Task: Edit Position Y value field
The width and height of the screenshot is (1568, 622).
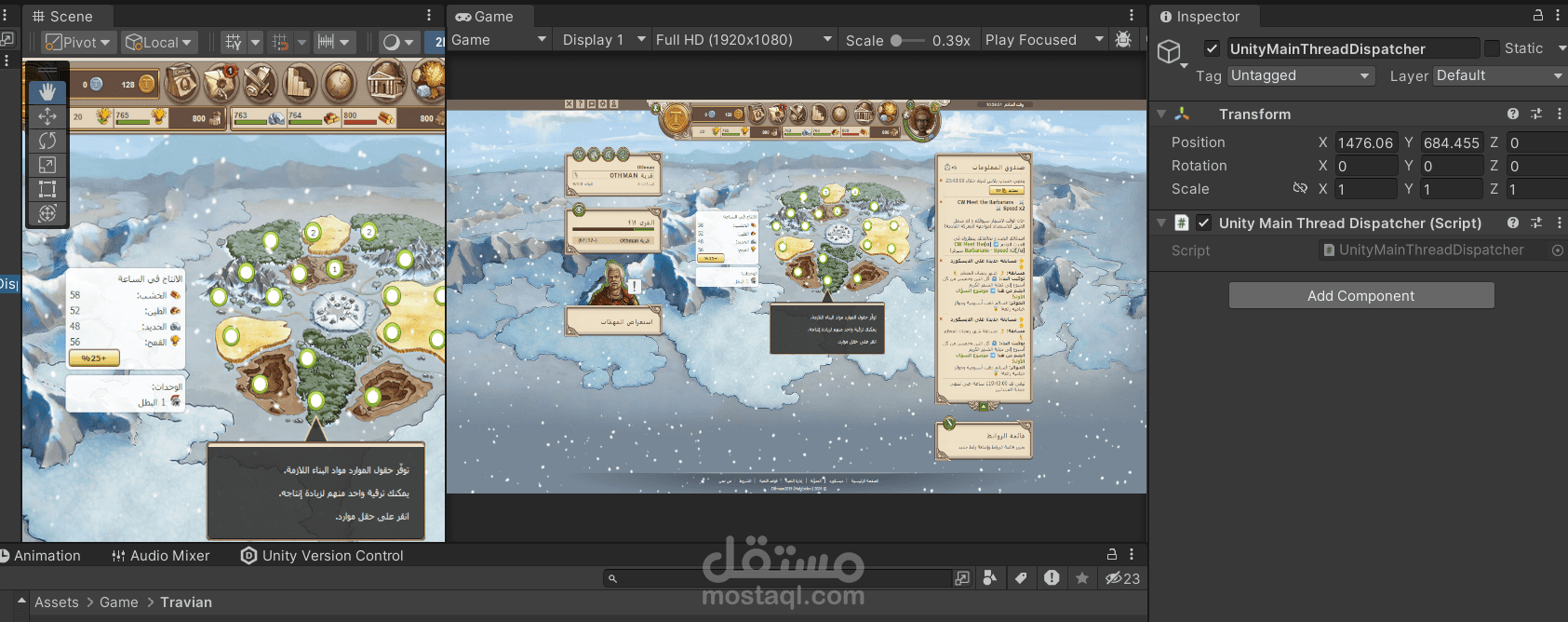Action: coord(1452,142)
